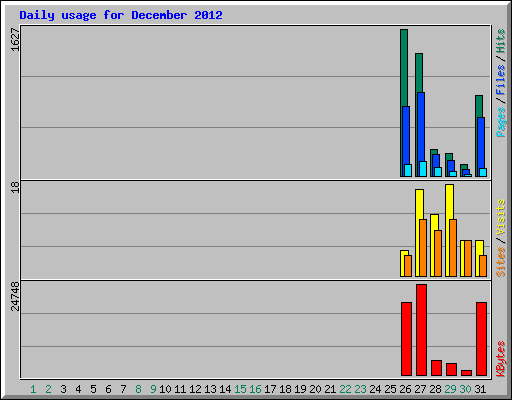
Task: Select day label "8" on the axis
Action: click(x=138, y=389)
